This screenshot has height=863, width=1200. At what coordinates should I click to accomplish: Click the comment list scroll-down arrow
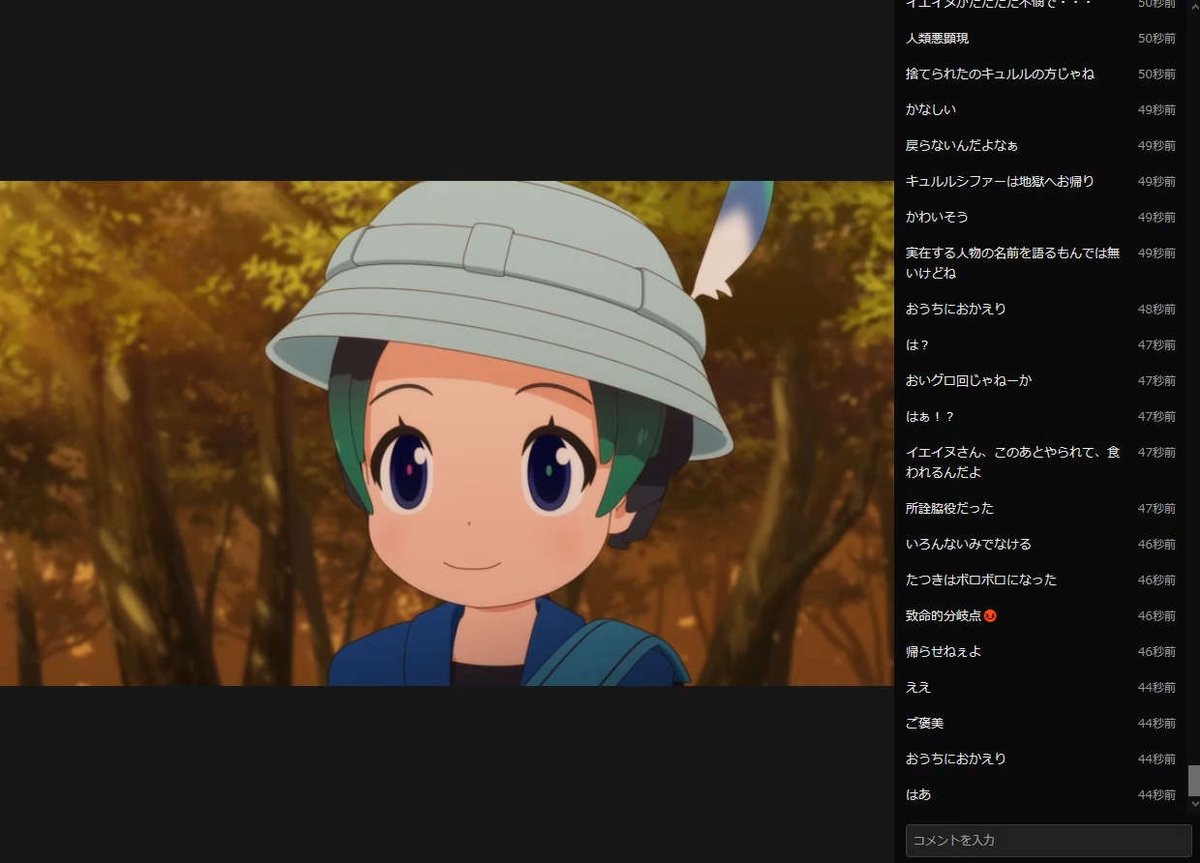[x=1193, y=803]
